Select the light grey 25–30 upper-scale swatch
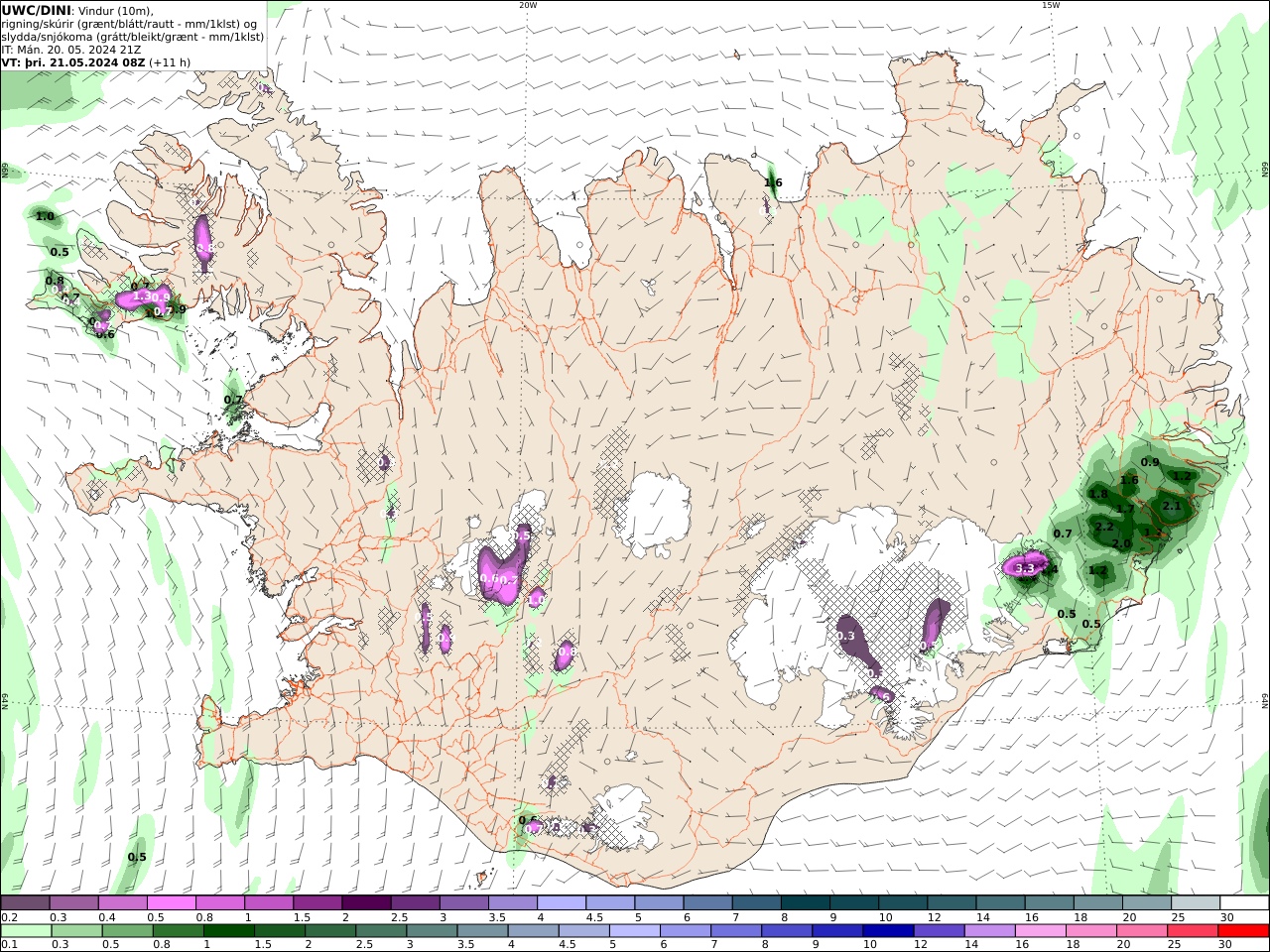This screenshot has width=1270, height=952. [1197, 903]
